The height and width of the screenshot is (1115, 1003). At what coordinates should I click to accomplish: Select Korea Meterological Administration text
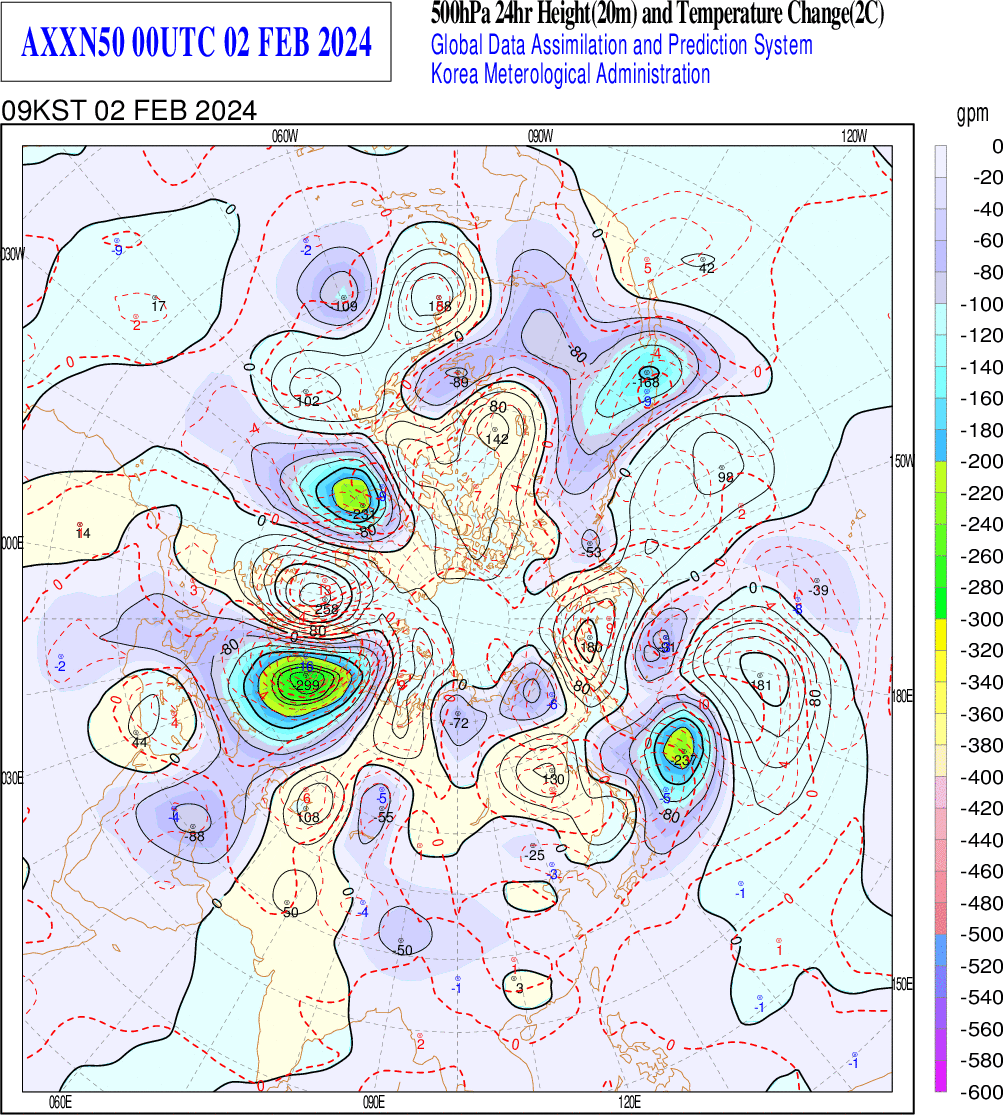click(x=571, y=74)
